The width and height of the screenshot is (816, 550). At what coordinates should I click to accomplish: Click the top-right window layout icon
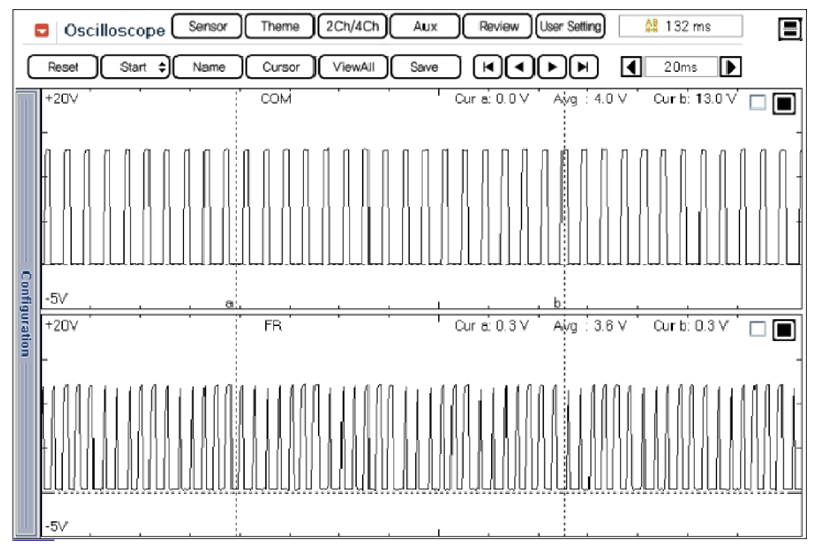pos(790,28)
